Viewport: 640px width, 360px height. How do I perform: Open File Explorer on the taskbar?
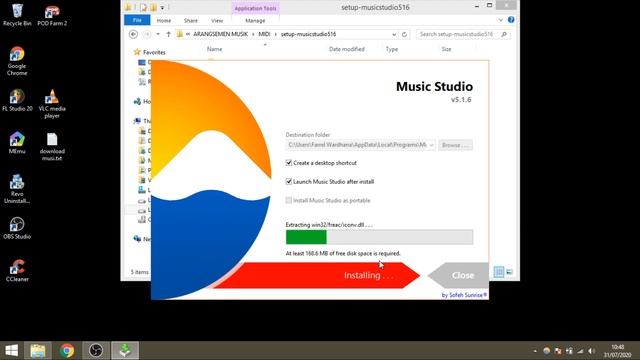coord(38,351)
